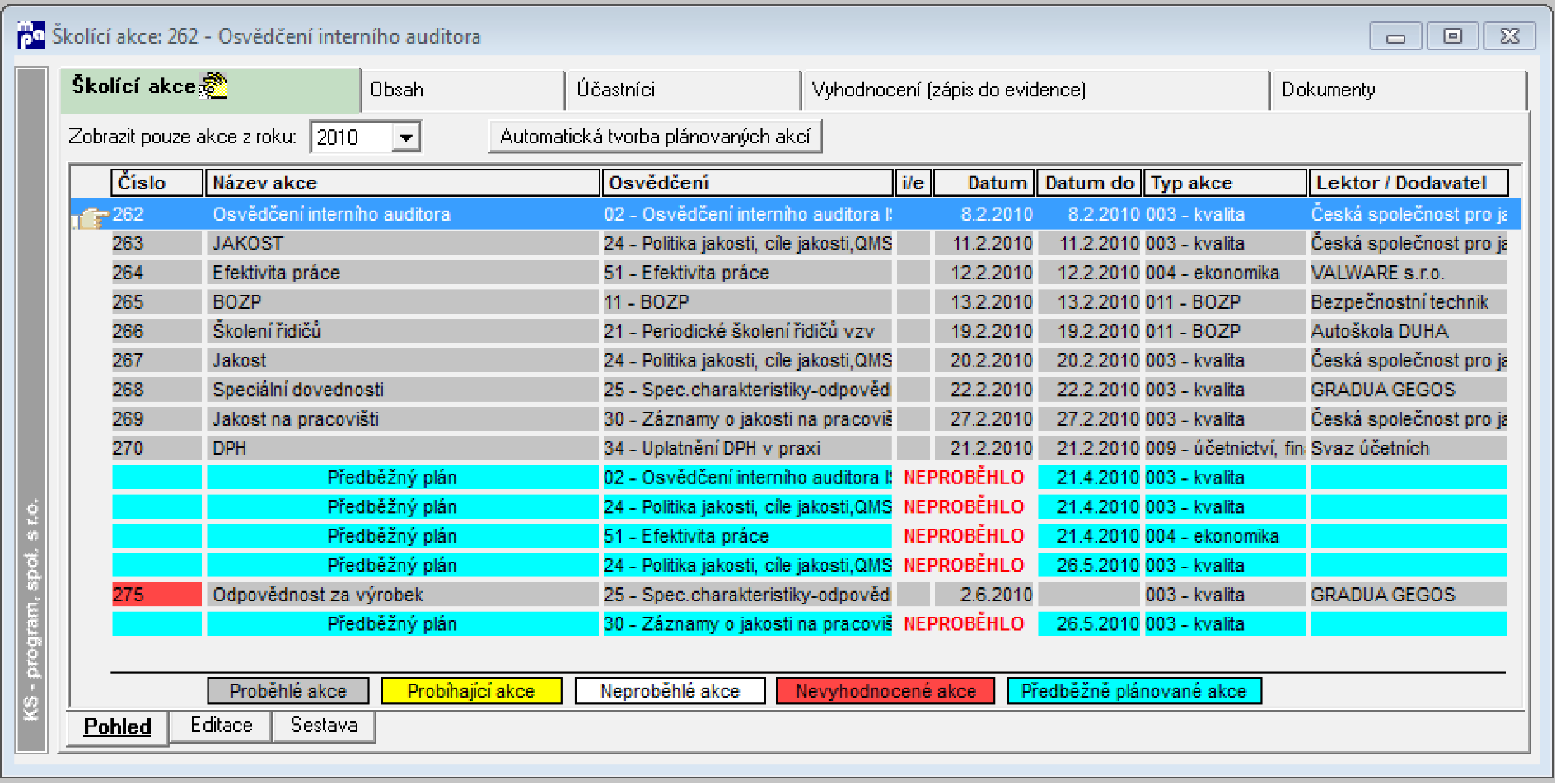Click the cyan Předběžně plánované akce swatch
Viewport: 1556px width, 784px height.
(x=1134, y=691)
